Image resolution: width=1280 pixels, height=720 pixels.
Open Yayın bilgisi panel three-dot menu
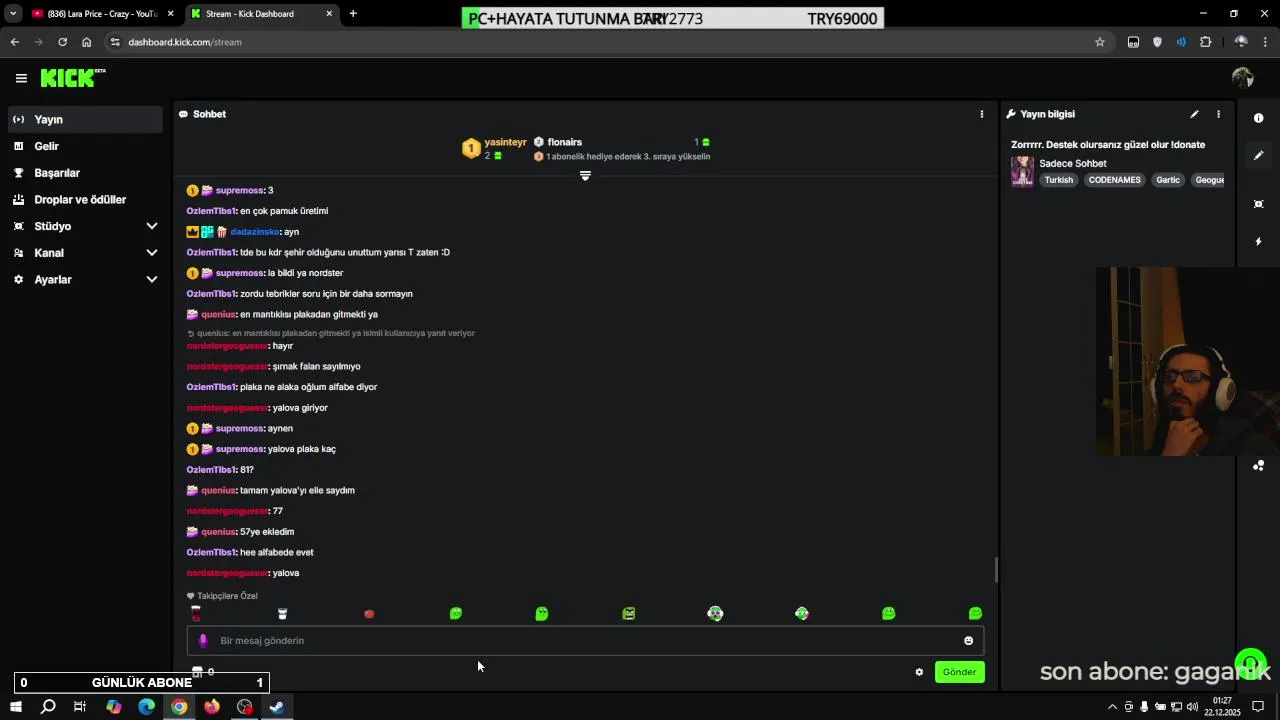pyautogui.click(x=1218, y=114)
